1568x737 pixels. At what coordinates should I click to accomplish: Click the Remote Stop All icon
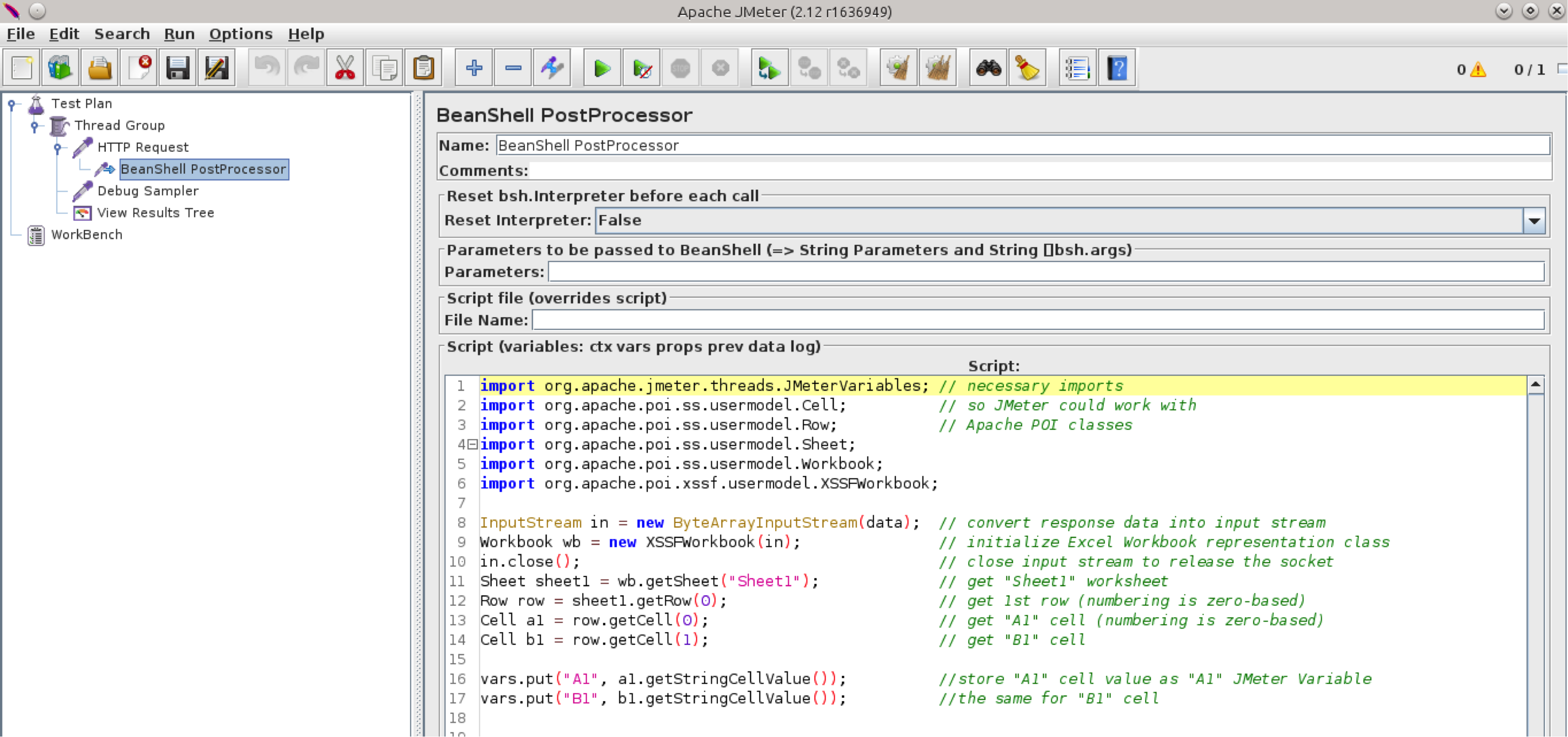click(x=809, y=68)
